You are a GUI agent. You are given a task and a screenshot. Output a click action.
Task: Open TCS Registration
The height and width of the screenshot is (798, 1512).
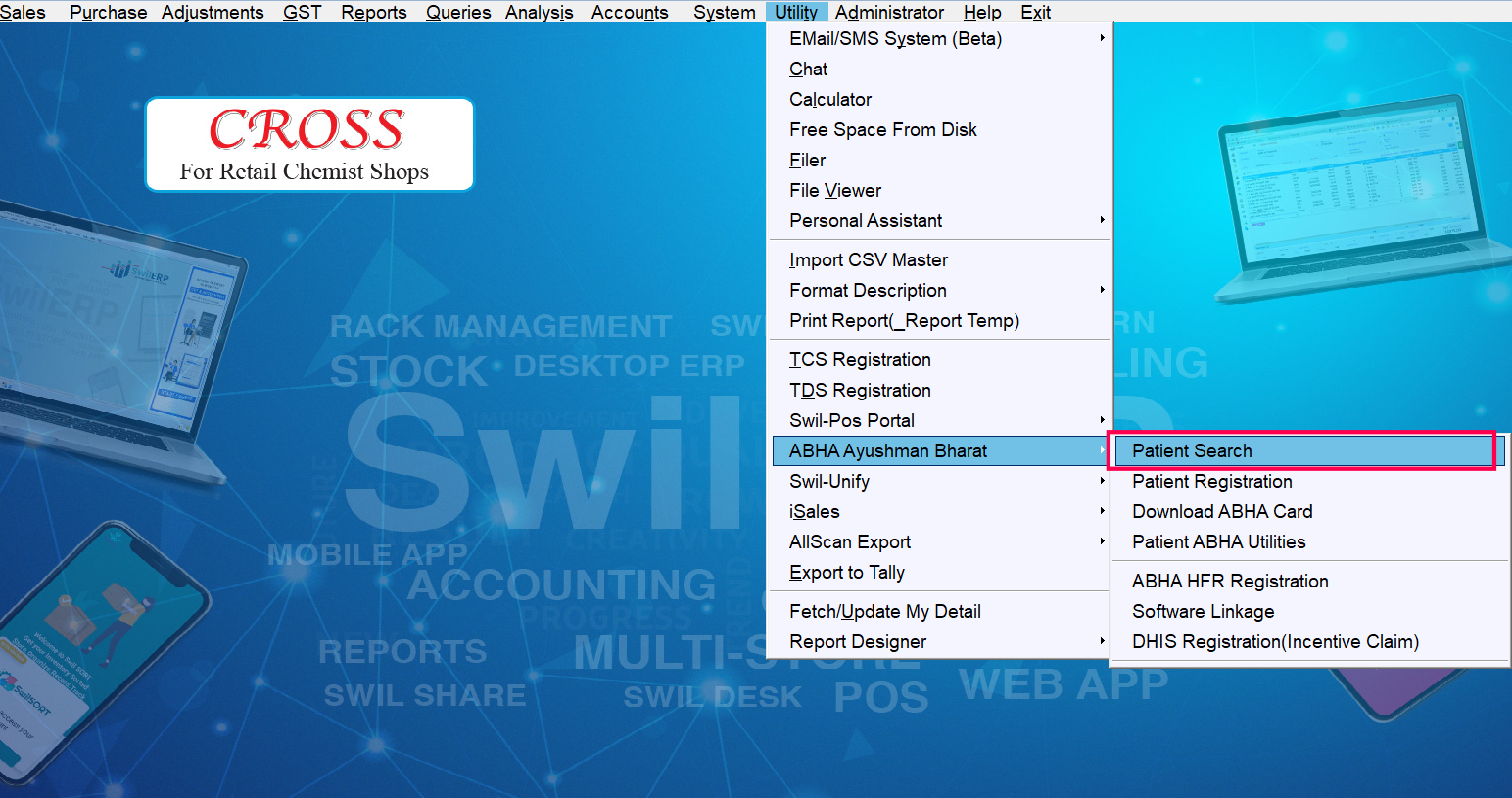[x=940, y=359]
